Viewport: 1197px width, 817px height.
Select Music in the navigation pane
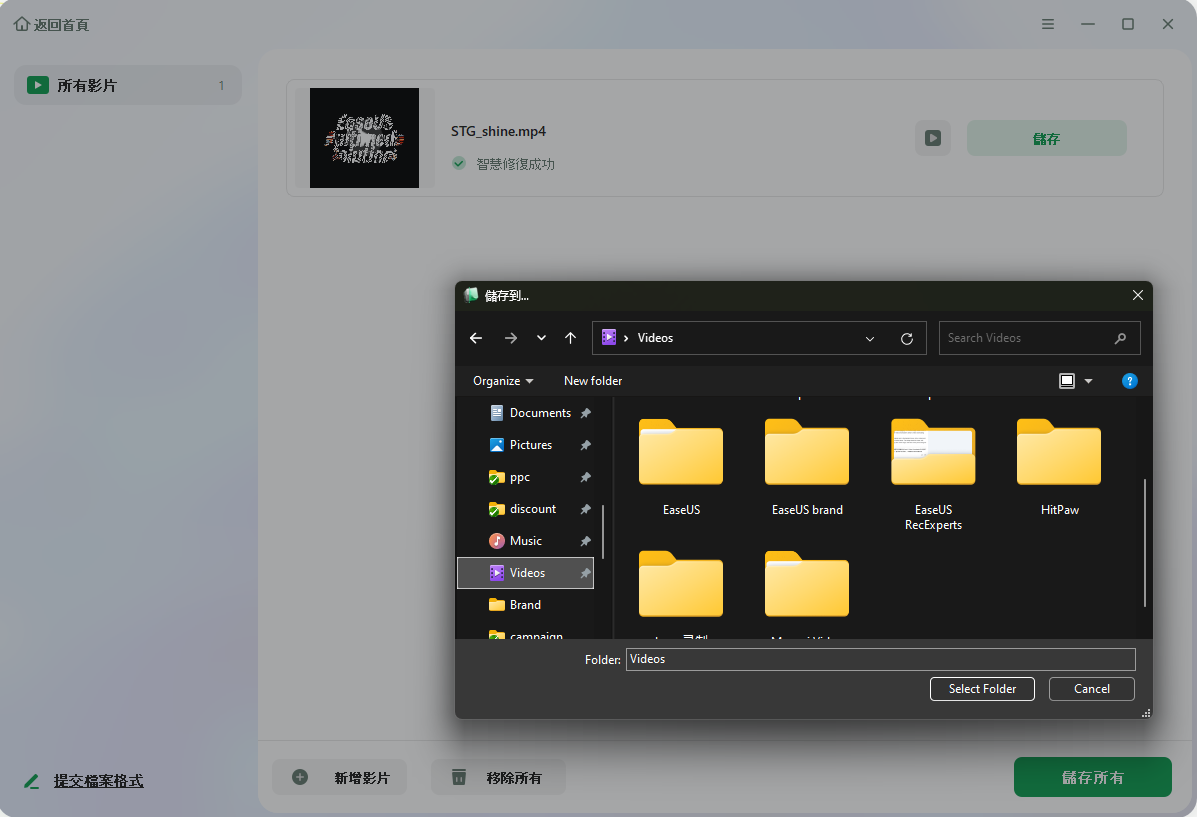click(x=525, y=541)
